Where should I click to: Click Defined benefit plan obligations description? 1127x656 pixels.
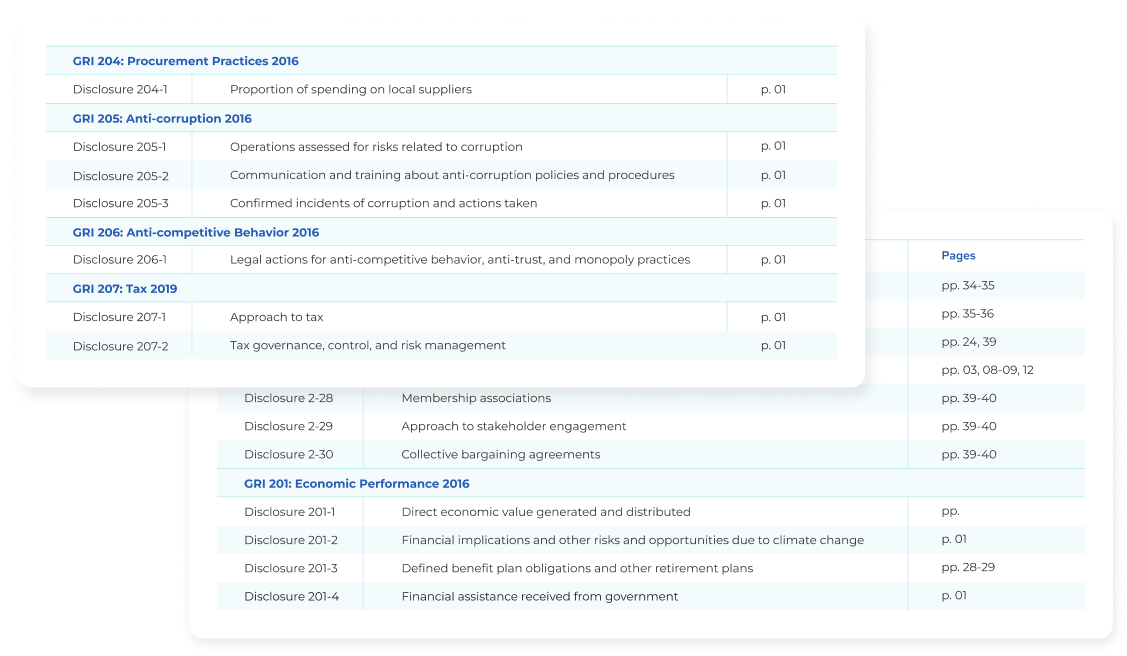(x=577, y=568)
